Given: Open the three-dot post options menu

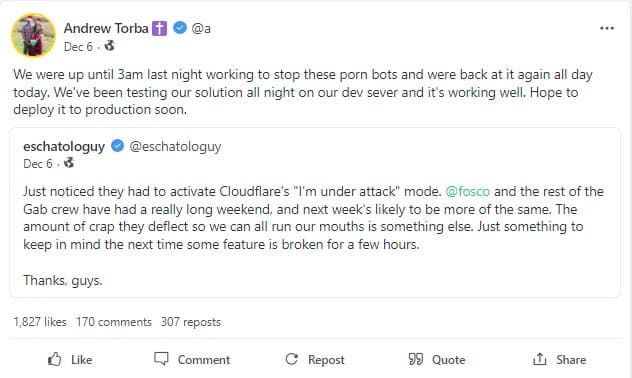Looking at the screenshot, I should pyautogui.click(x=607, y=28).
